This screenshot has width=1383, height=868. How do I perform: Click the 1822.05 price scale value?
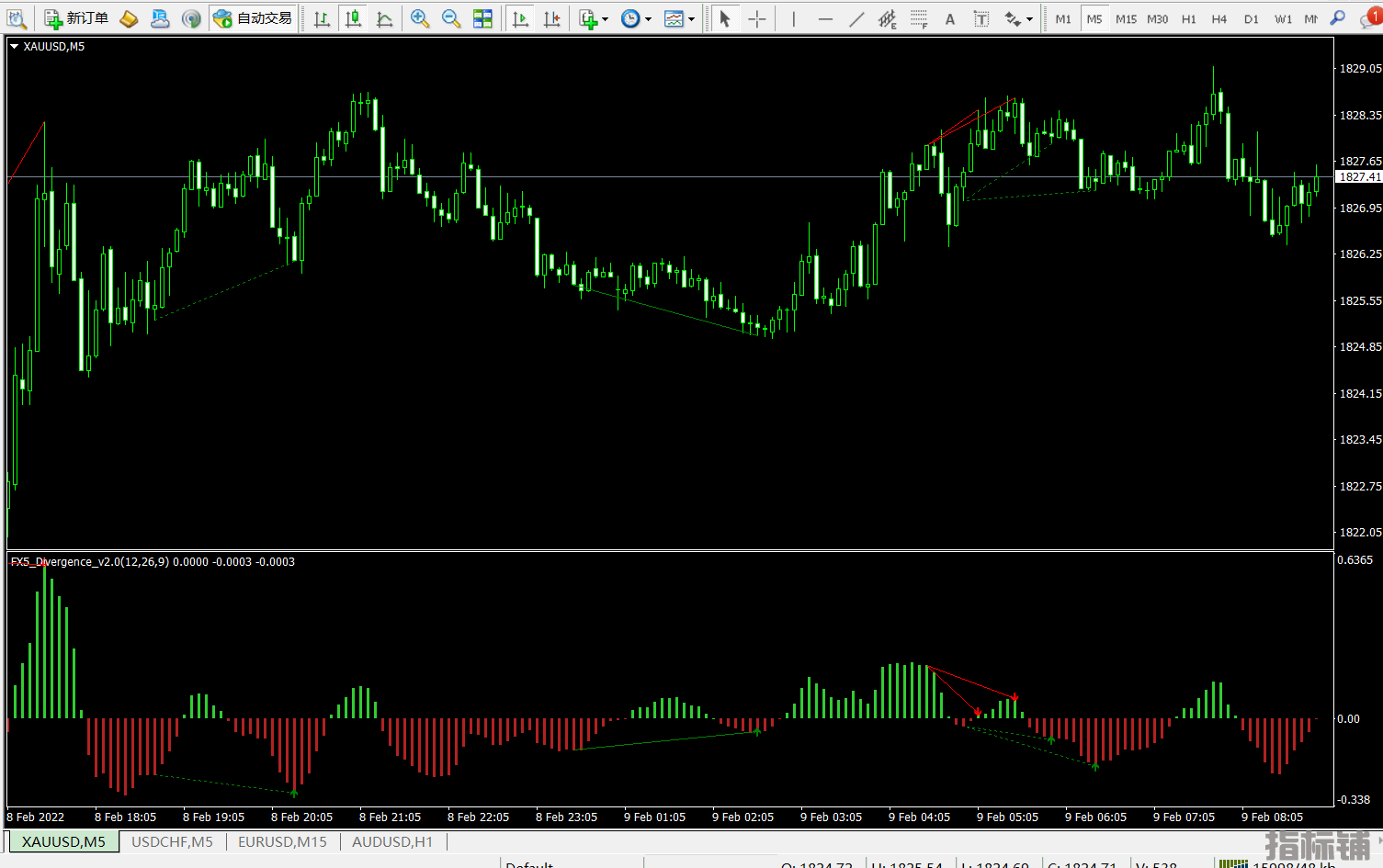point(1360,532)
